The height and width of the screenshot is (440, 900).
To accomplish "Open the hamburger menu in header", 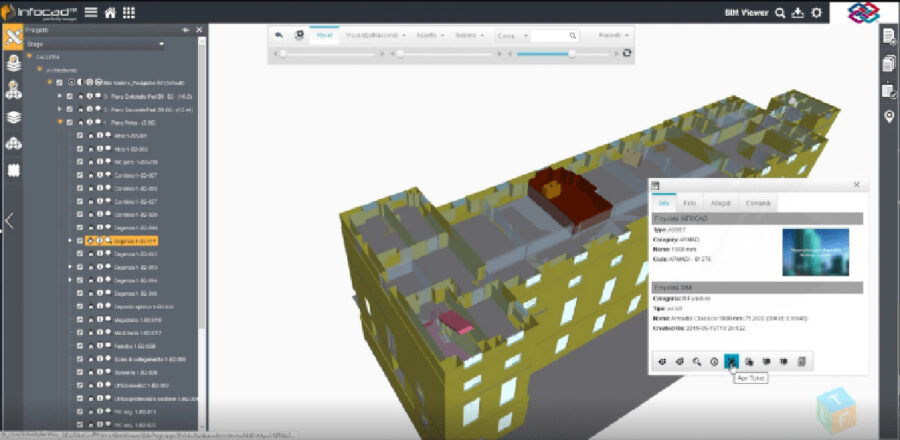I will point(91,13).
